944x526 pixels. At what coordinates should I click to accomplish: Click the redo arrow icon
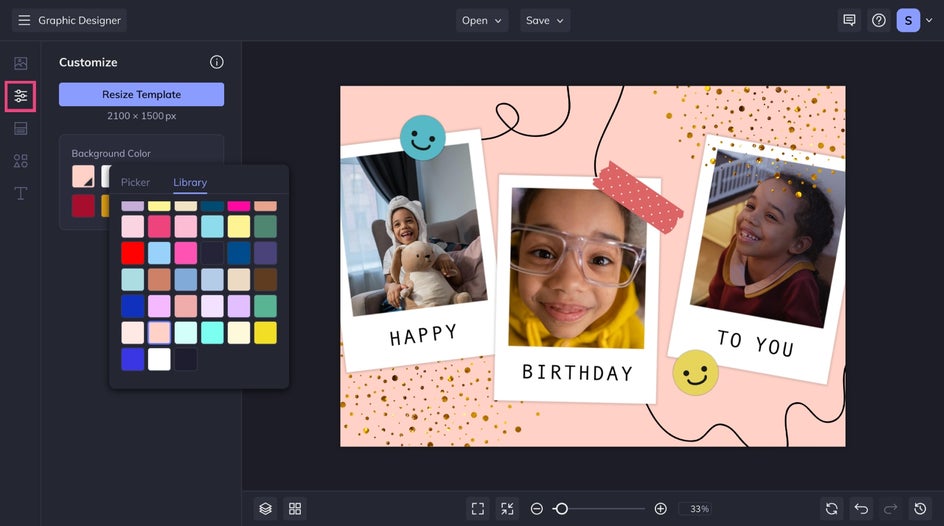pos(890,509)
